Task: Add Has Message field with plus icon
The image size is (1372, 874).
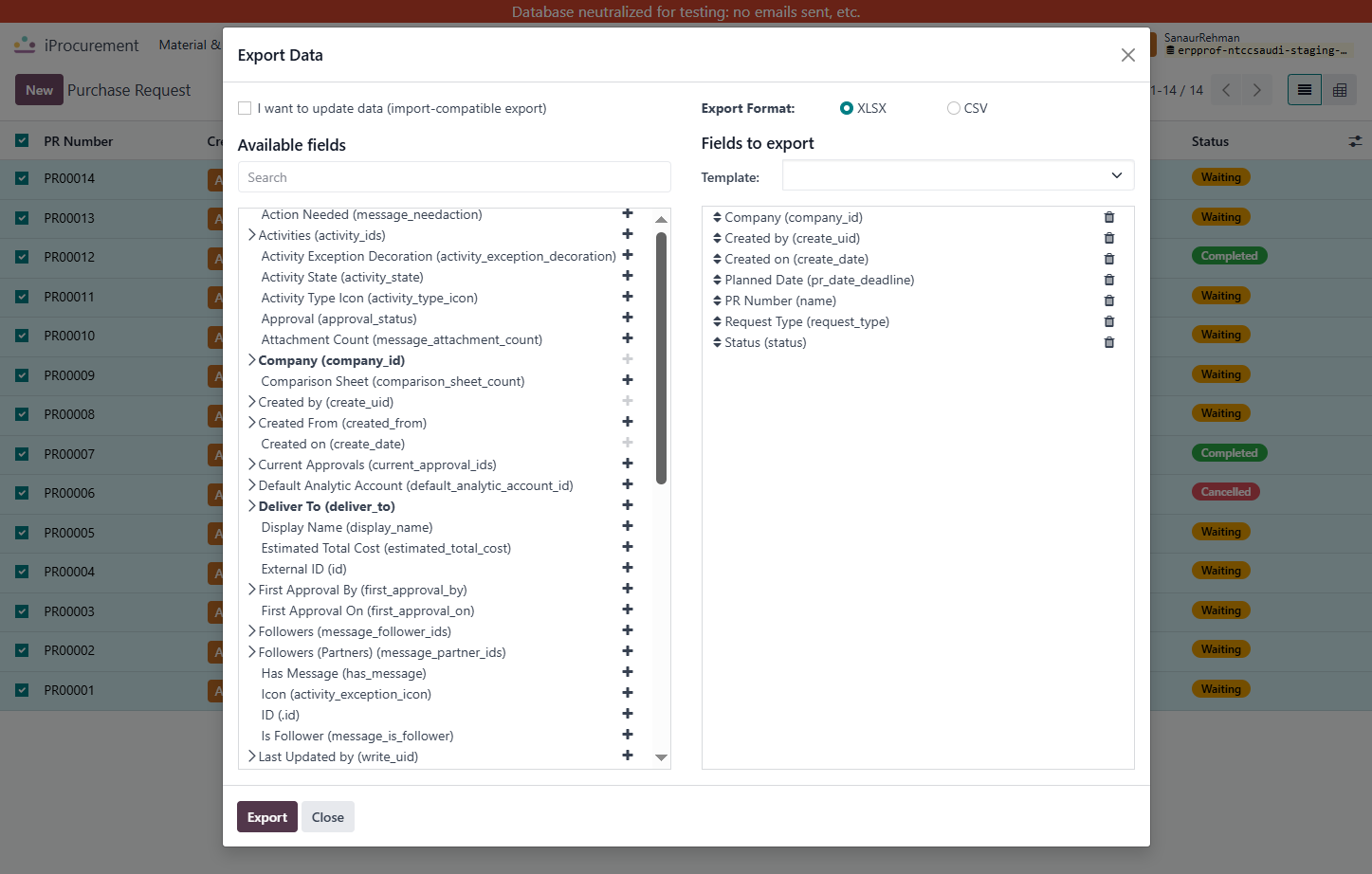Action: point(628,672)
